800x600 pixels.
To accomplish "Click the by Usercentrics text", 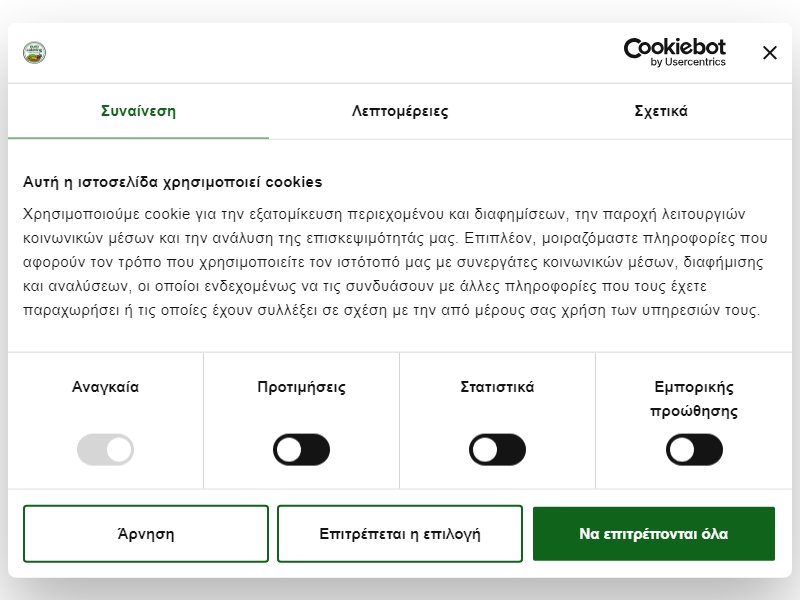I will [x=688, y=62].
